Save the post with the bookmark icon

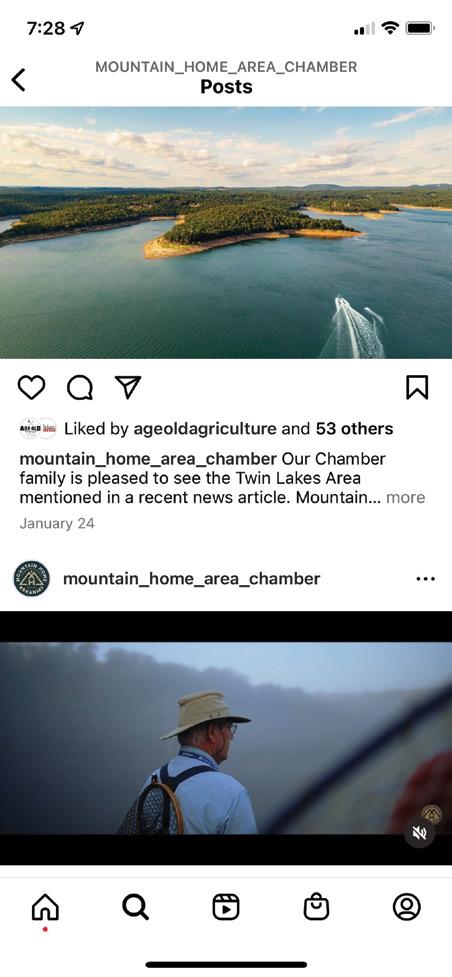(417, 387)
